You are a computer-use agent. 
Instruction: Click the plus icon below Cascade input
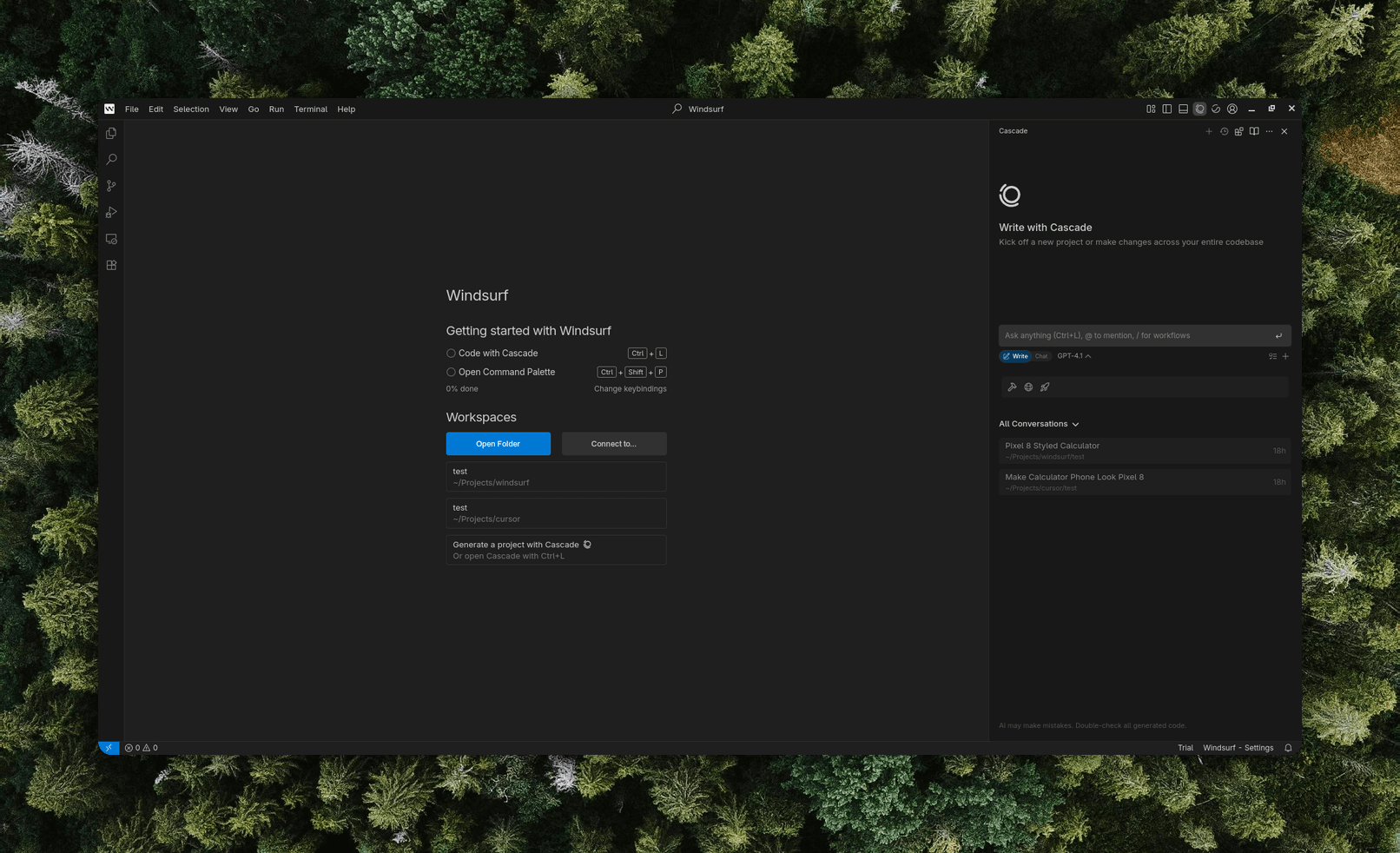(1285, 356)
